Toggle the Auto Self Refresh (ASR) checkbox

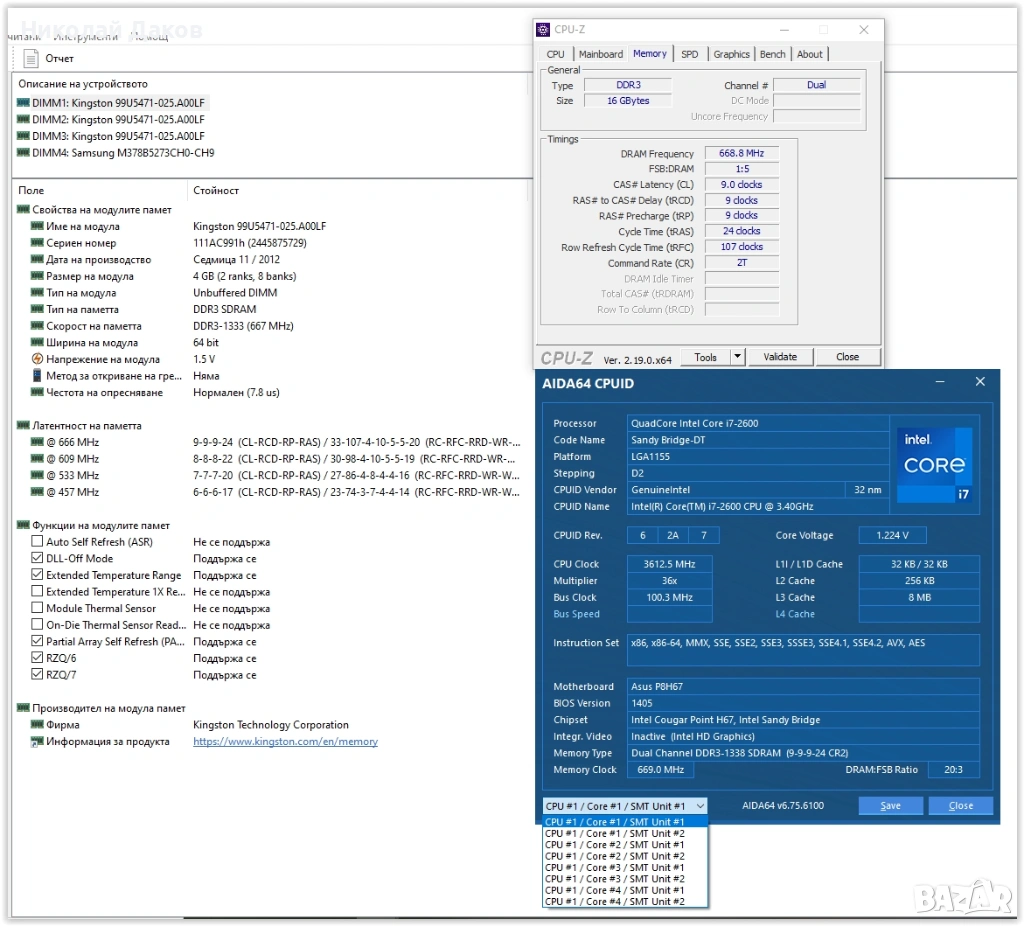point(38,542)
